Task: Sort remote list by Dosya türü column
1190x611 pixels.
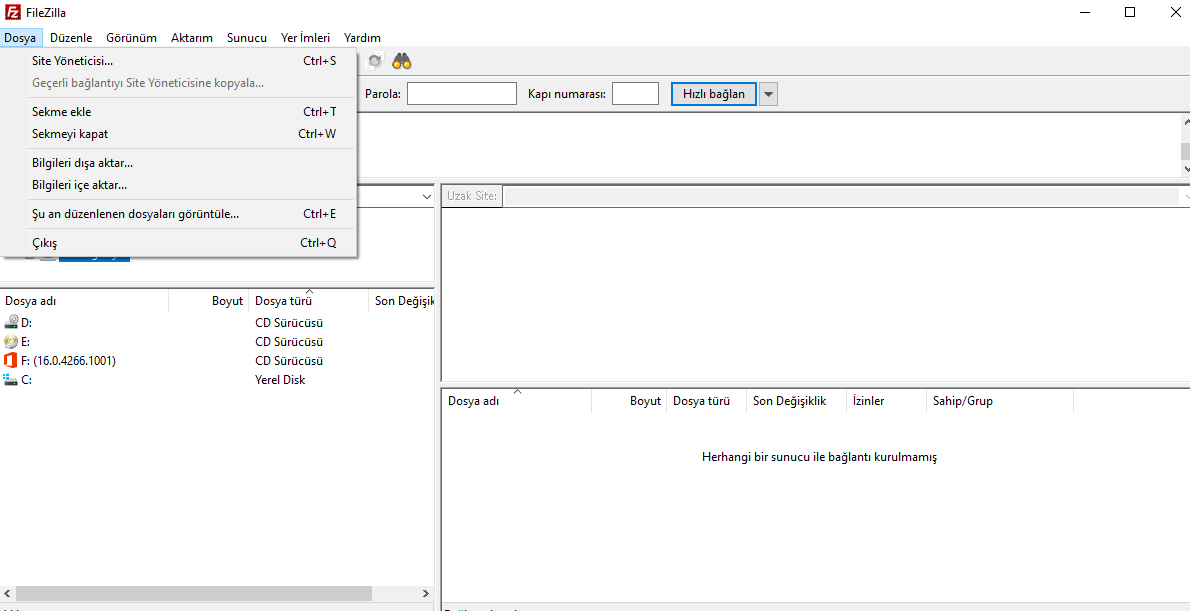Action: [706, 401]
